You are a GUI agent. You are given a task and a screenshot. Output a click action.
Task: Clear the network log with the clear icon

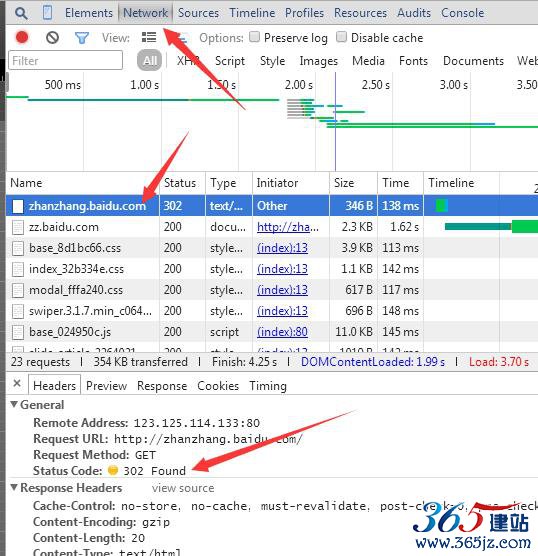tap(52, 37)
